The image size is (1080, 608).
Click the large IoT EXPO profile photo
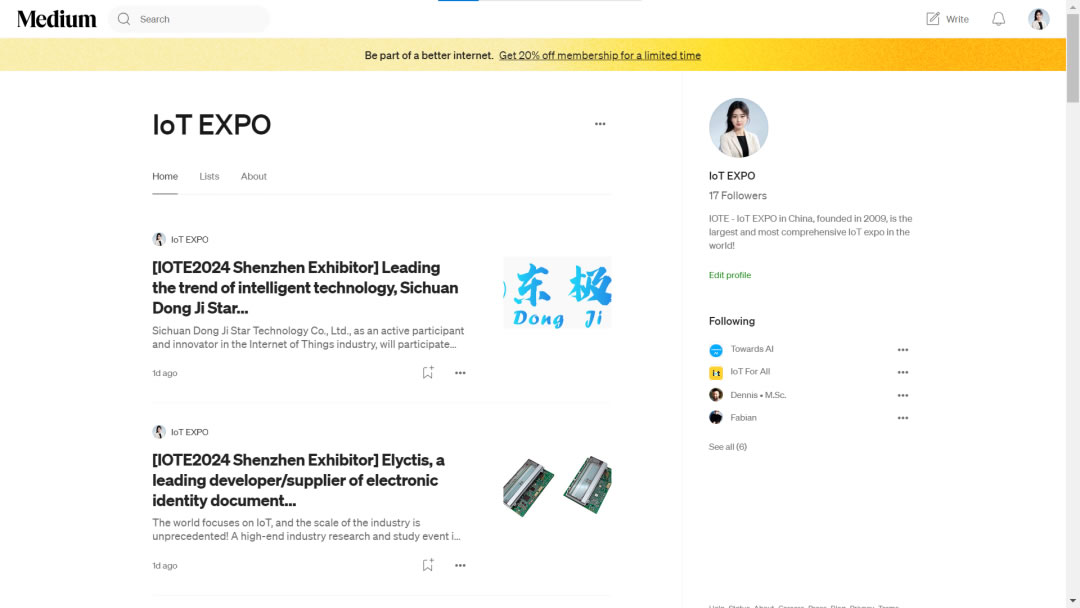point(738,127)
